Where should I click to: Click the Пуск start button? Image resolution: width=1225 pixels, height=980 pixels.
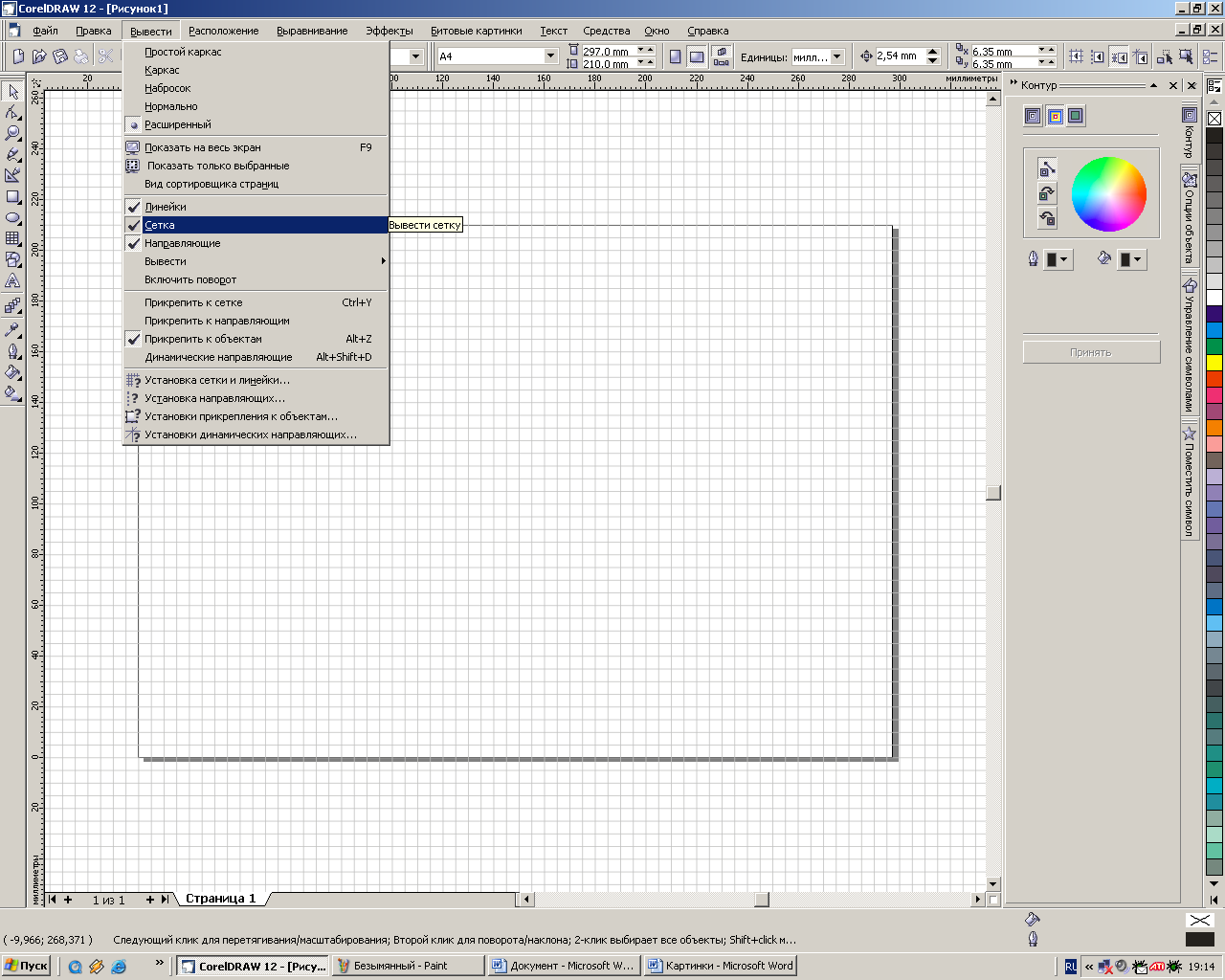[26, 966]
